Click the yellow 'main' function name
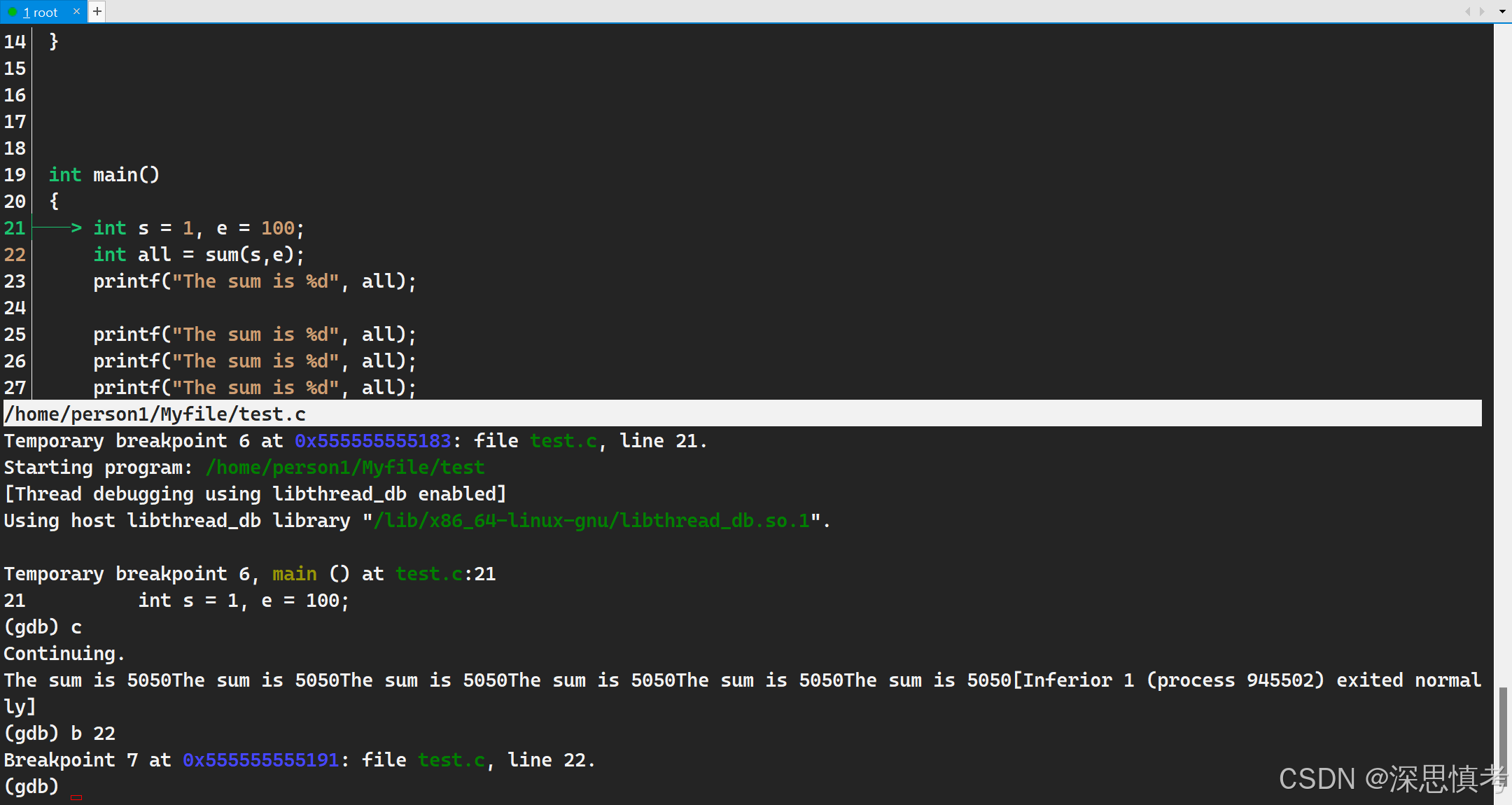Image resolution: width=1512 pixels, height=805 pixels. (294, 574)
